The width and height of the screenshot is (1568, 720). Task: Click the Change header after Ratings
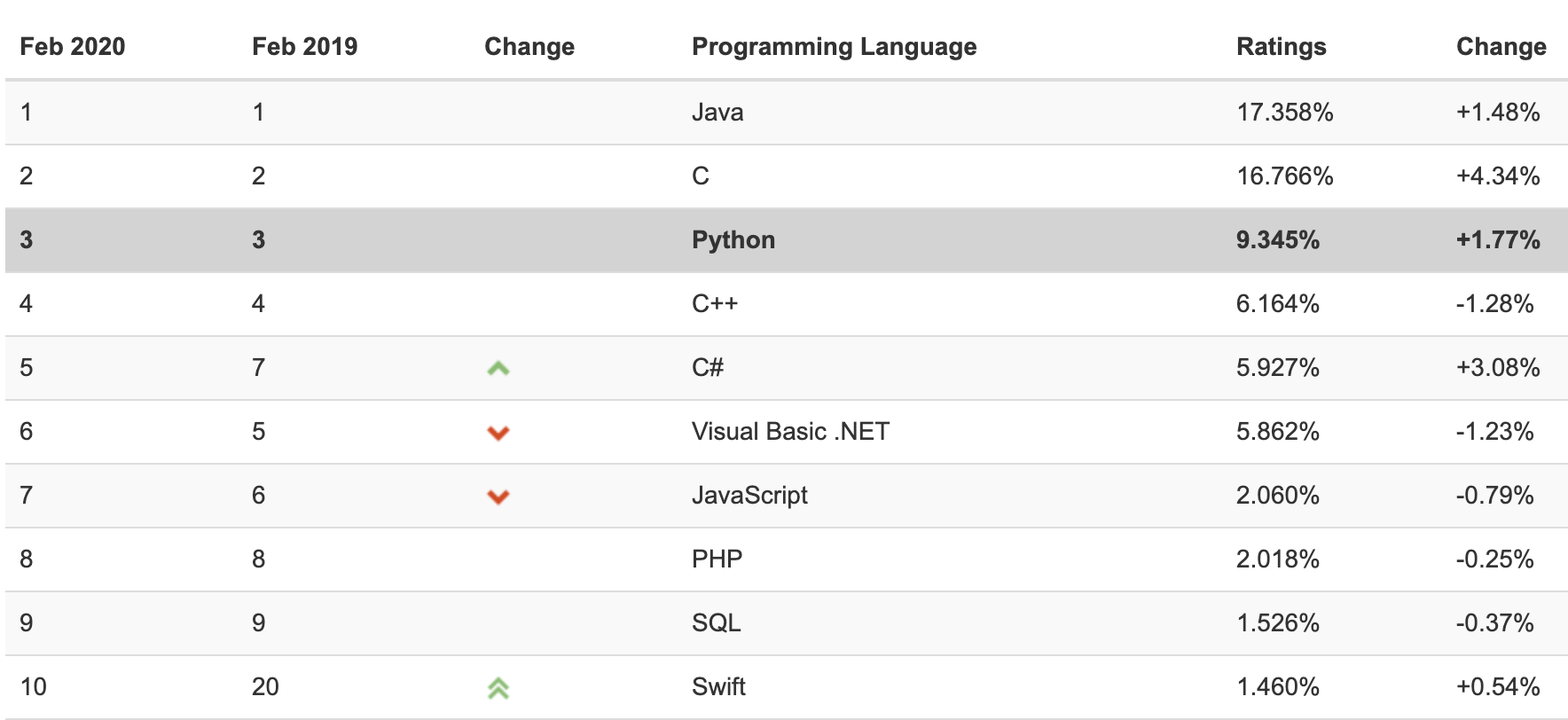[x=1501, y=46]
